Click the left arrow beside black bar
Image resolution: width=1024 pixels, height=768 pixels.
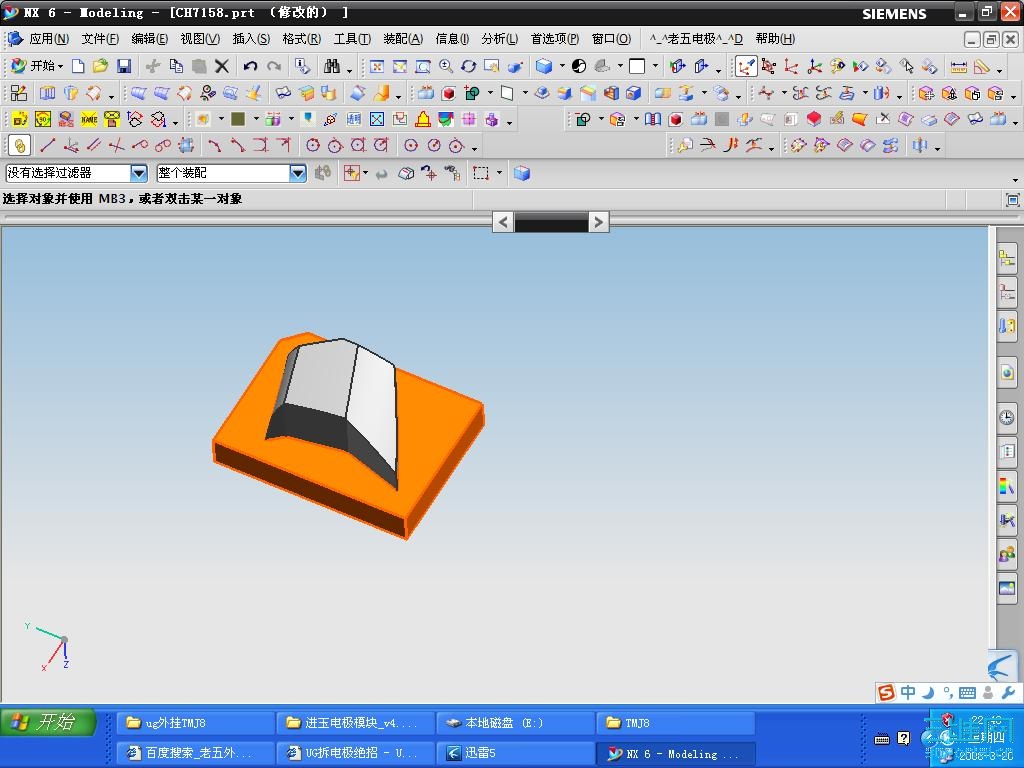pos(503,223)
